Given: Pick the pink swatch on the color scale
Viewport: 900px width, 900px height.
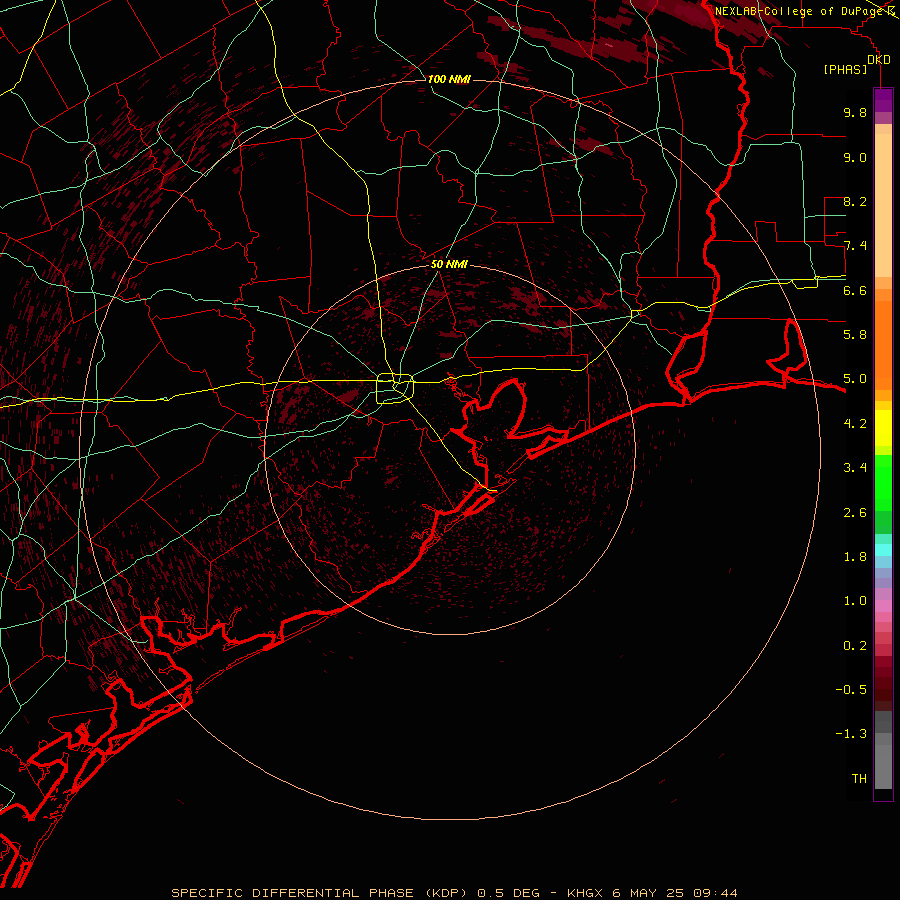Looking at the screenshot, I should [x=883, y=606].
